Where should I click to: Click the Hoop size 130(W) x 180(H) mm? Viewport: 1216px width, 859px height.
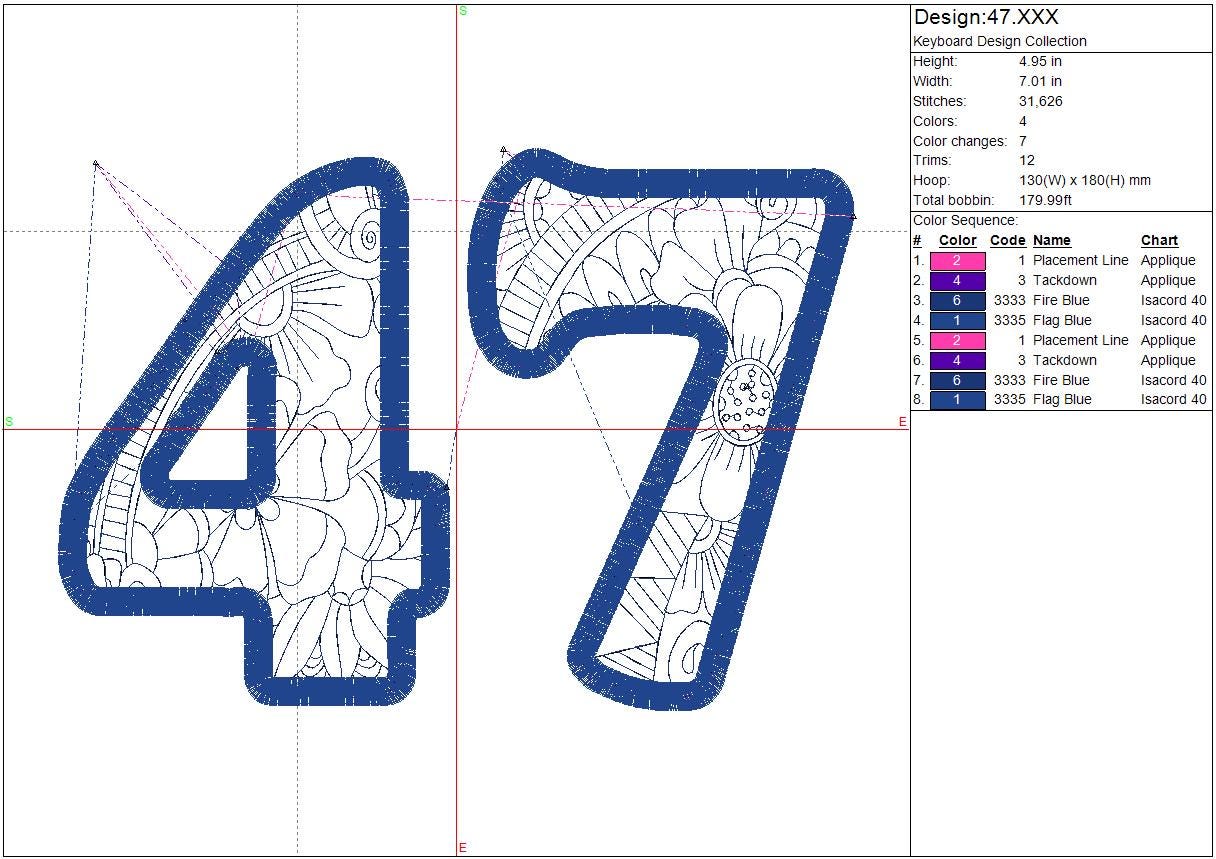click(x=1084, y=181)
